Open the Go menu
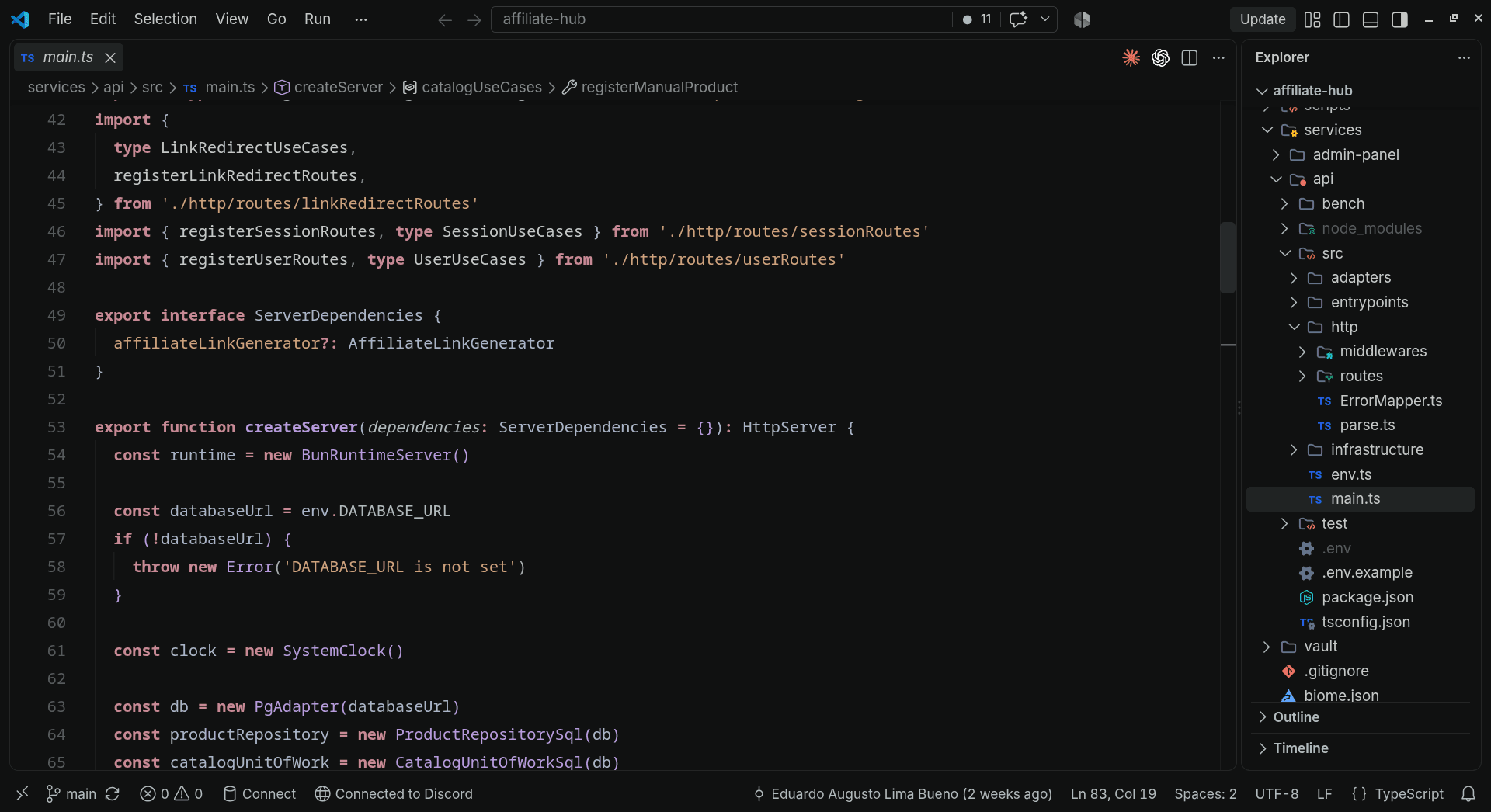The image size is (1491, 812). [x=276, y=19]
